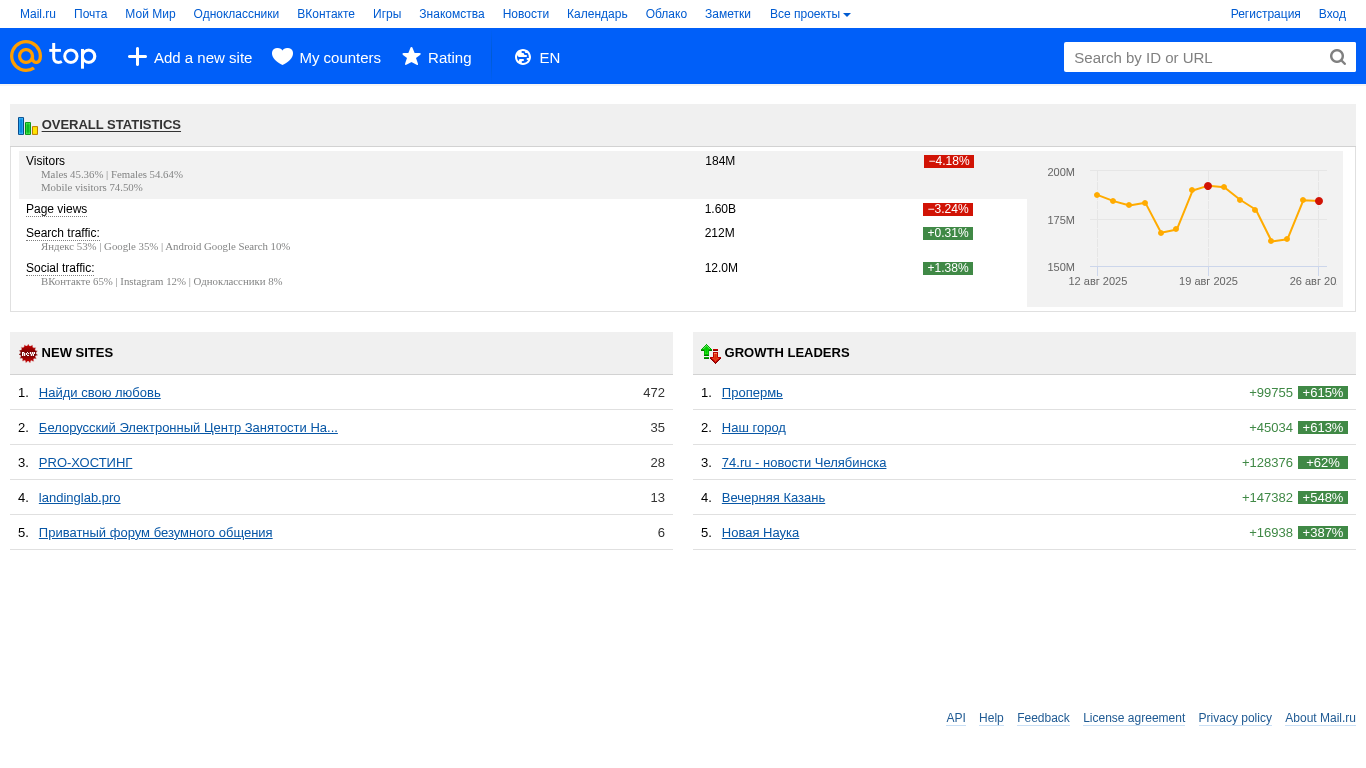Click the −3.24% page views badge
Screen dimensions: 1366x768
coord(948,209)
